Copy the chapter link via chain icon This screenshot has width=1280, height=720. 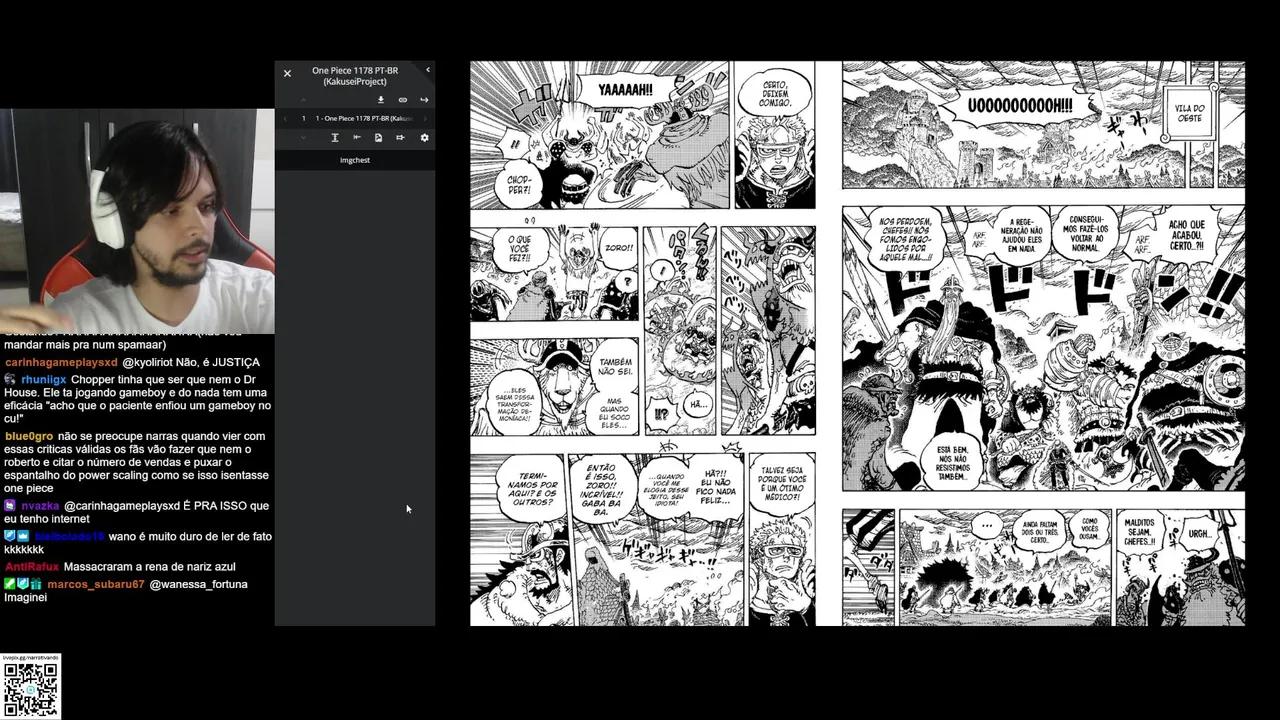(x=403, y=100)
